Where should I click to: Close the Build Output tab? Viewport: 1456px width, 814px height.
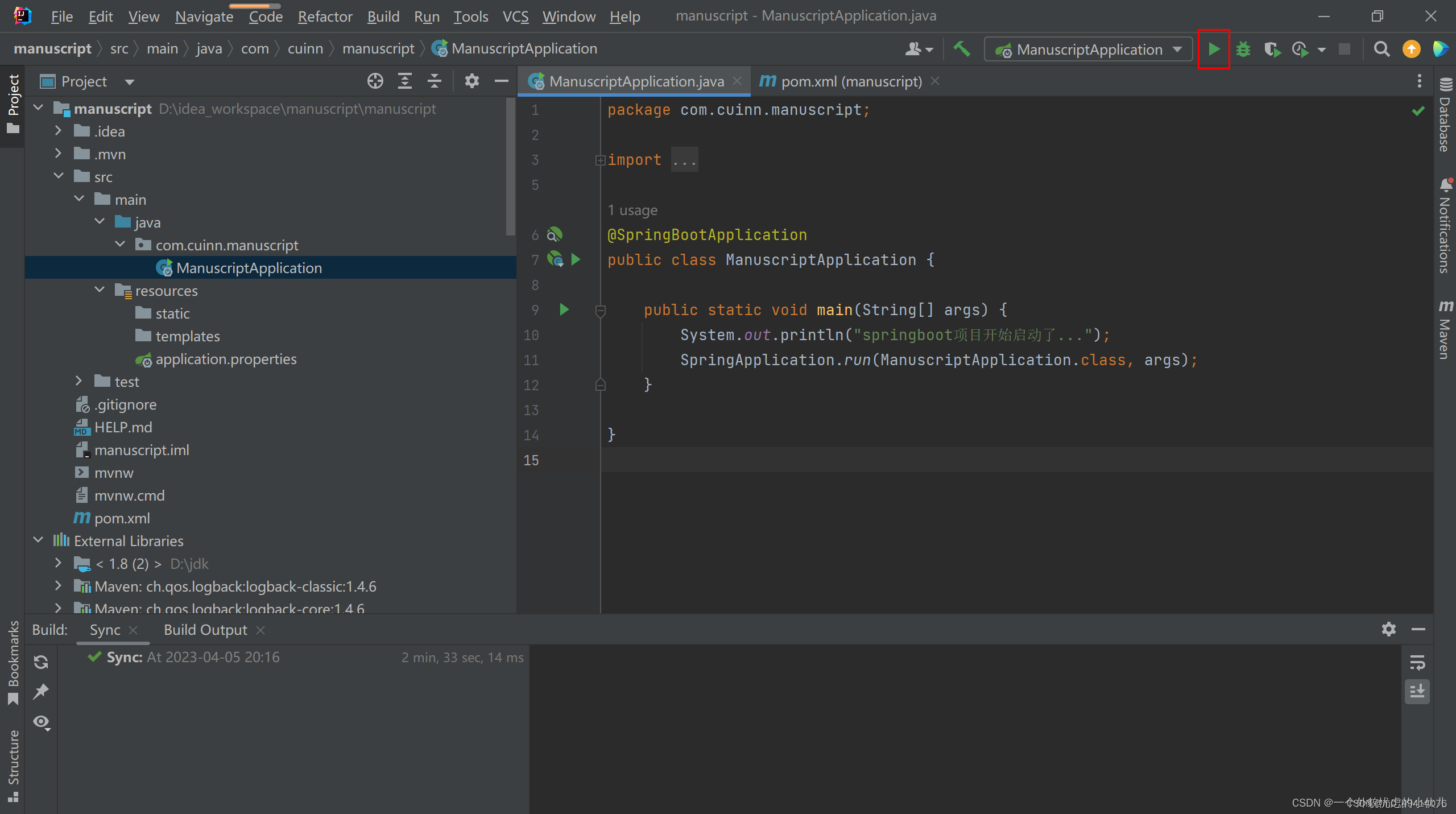[260, 630]
